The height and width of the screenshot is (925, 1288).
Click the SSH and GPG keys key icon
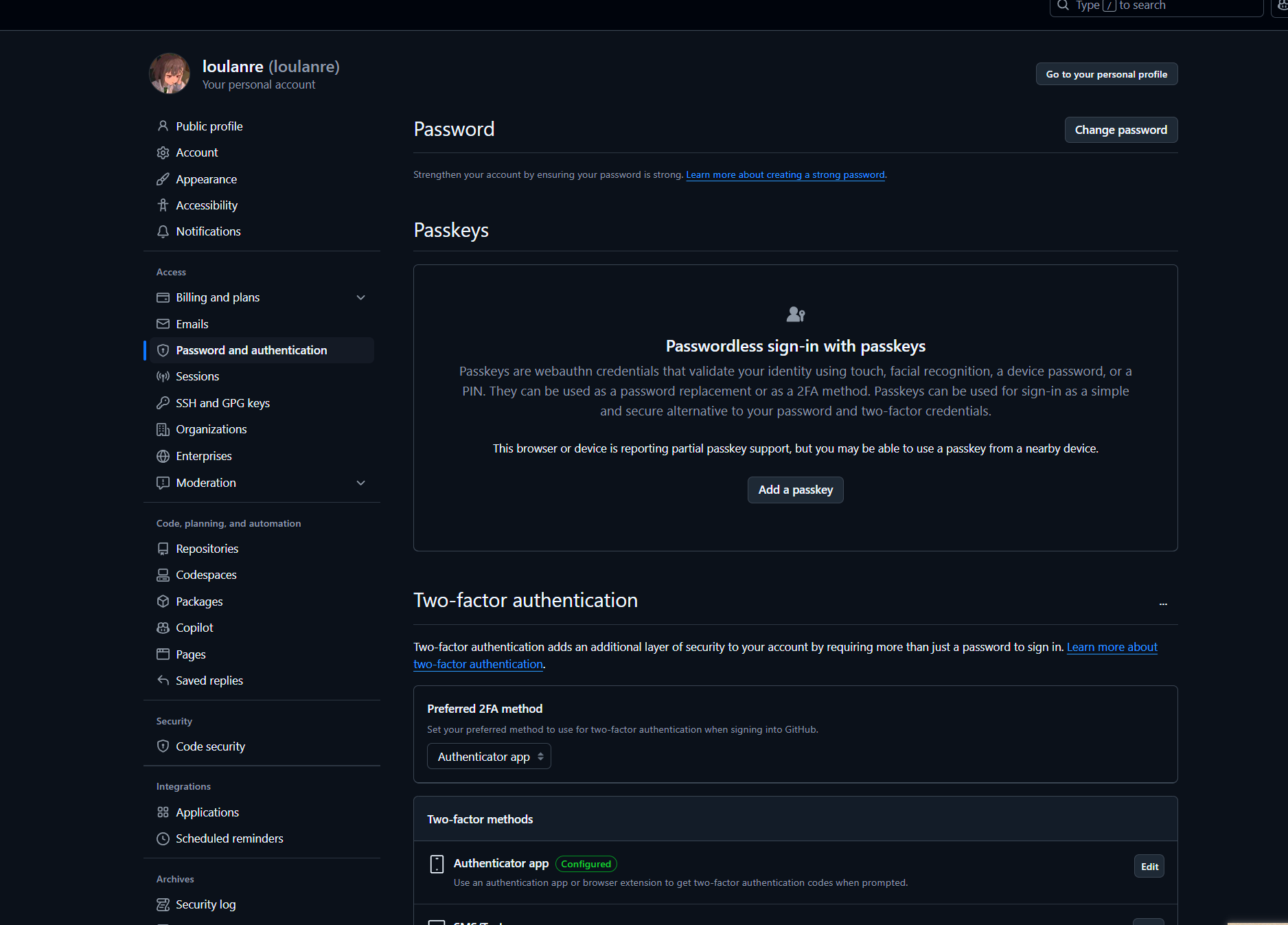(163, 403)
